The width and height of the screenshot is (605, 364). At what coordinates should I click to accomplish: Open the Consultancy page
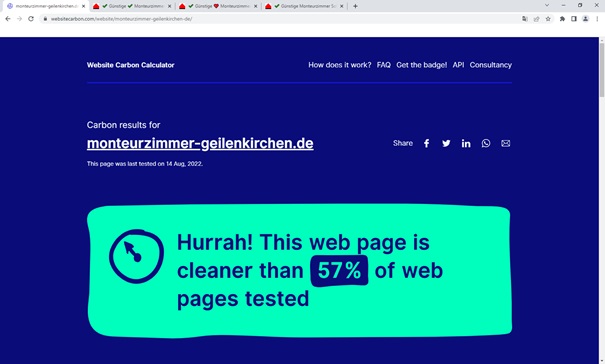point(491,65)
